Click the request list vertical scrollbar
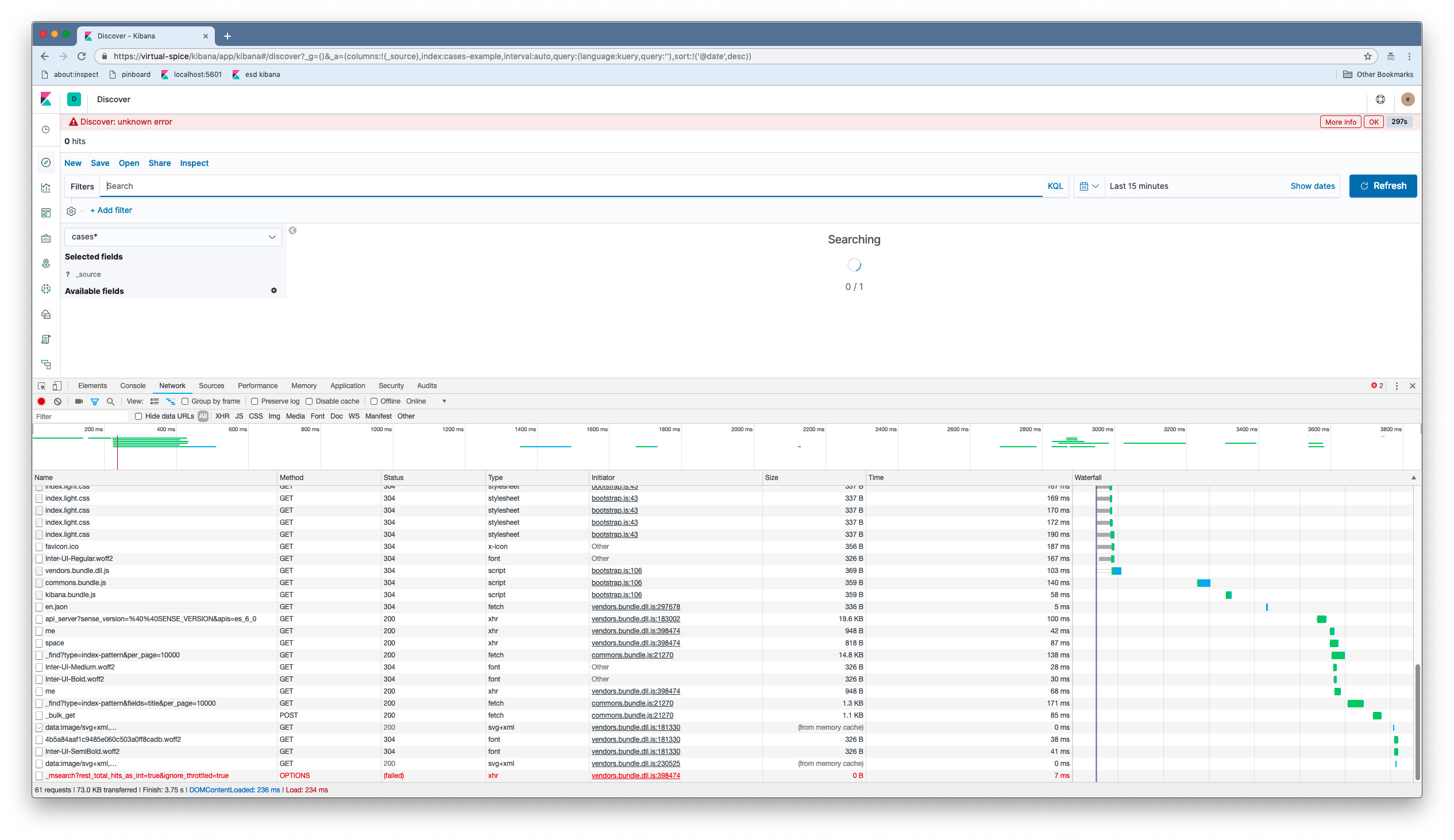1454x840 pixels. 1417,722
